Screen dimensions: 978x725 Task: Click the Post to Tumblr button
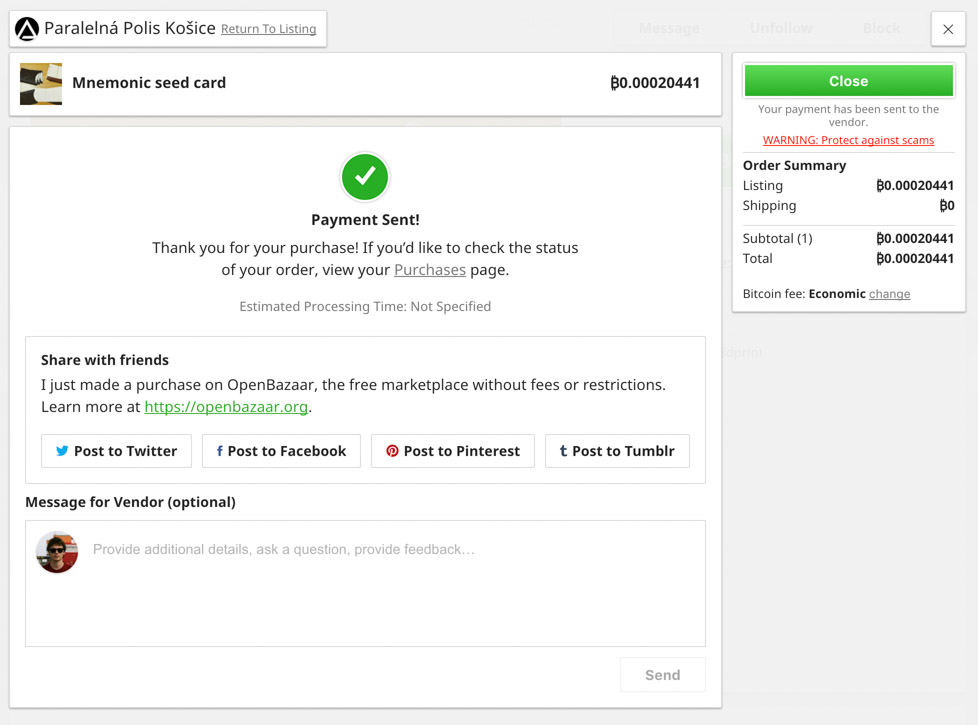tap(617, 451)
